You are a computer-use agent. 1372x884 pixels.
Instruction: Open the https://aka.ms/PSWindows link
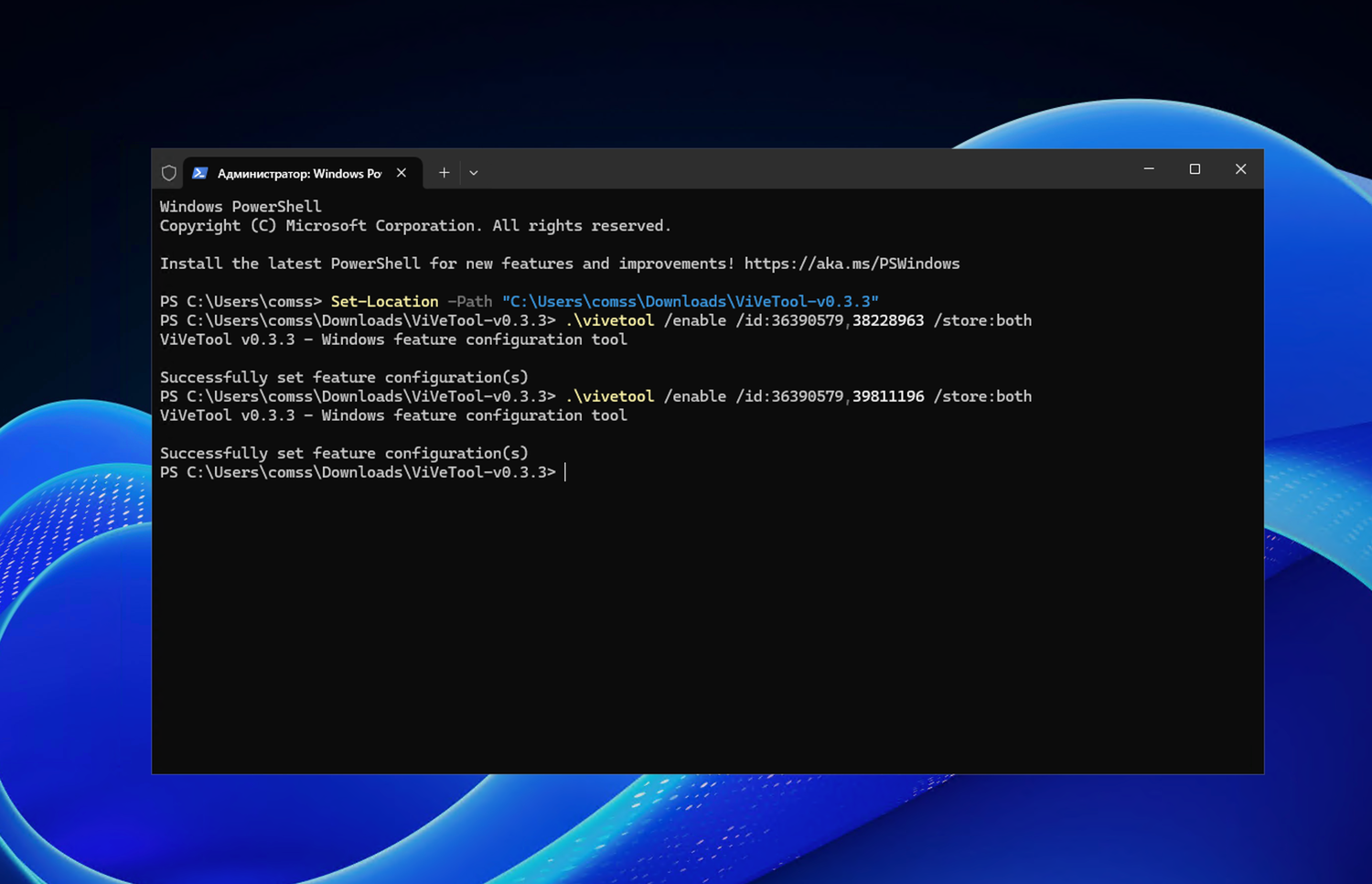(852, 264)
